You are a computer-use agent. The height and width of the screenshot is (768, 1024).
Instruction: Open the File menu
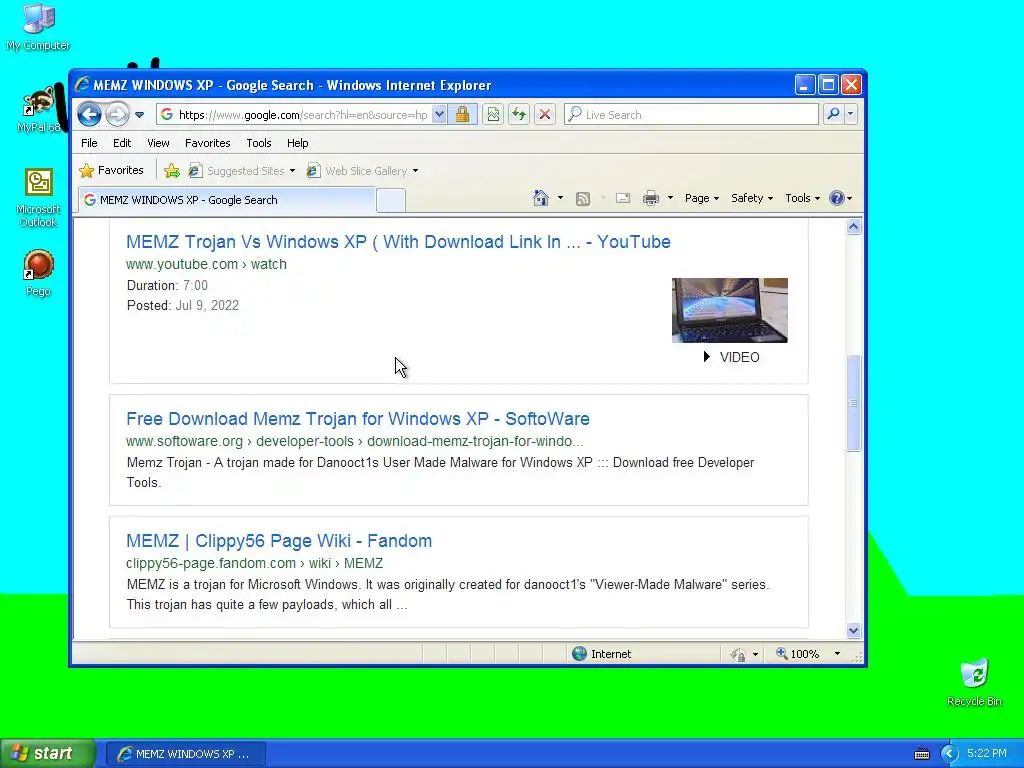tap(89, 143)
